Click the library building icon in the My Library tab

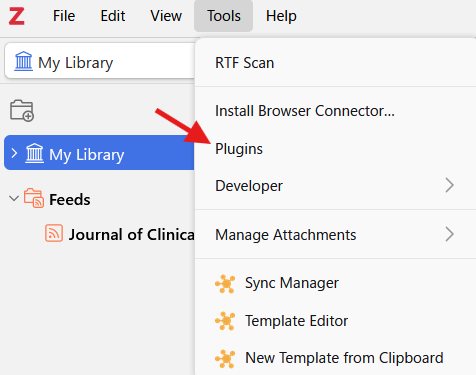click(23, 61)
